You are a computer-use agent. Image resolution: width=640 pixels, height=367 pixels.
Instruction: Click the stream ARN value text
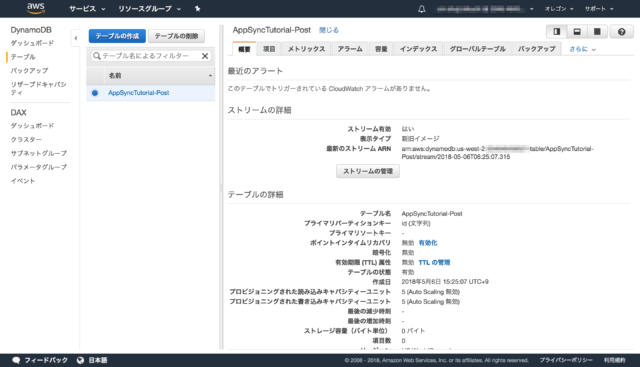tap(498, 153)
